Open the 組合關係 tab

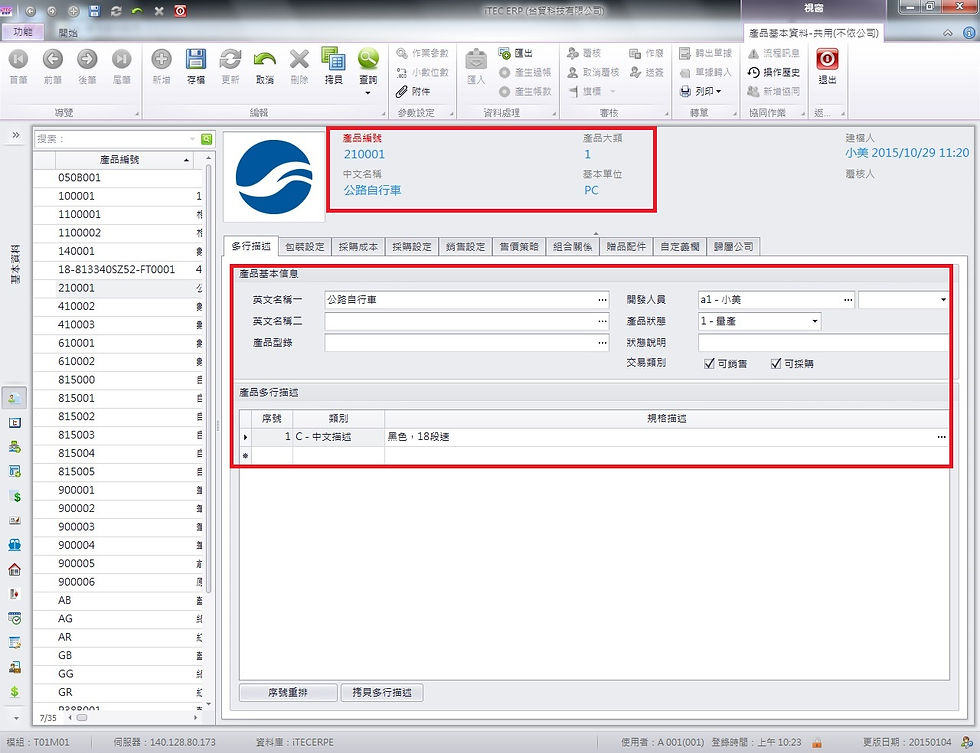(x=572, y=247)
